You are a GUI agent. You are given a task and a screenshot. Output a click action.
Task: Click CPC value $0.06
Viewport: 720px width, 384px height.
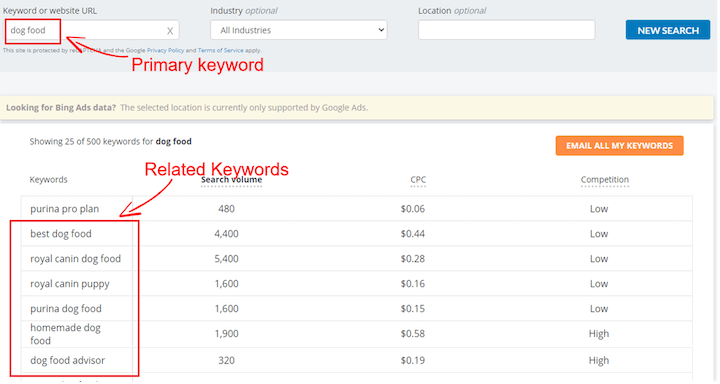413,209
